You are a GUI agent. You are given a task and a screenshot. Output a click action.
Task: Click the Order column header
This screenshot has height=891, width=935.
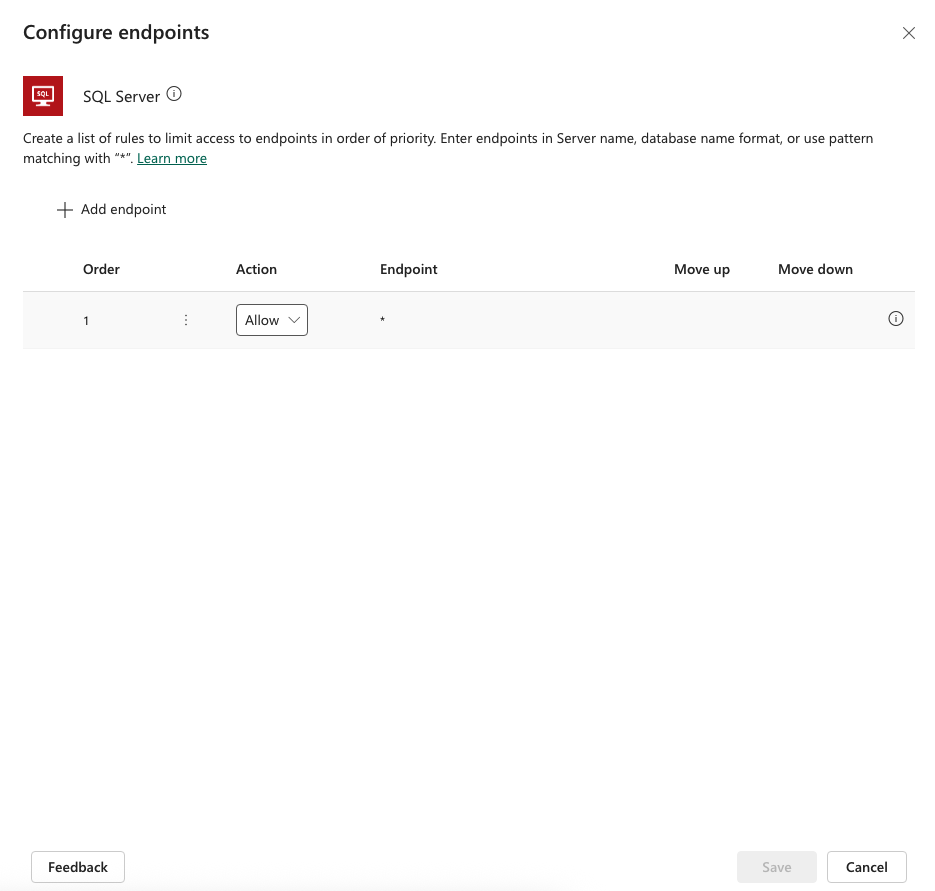coord(101,269)
